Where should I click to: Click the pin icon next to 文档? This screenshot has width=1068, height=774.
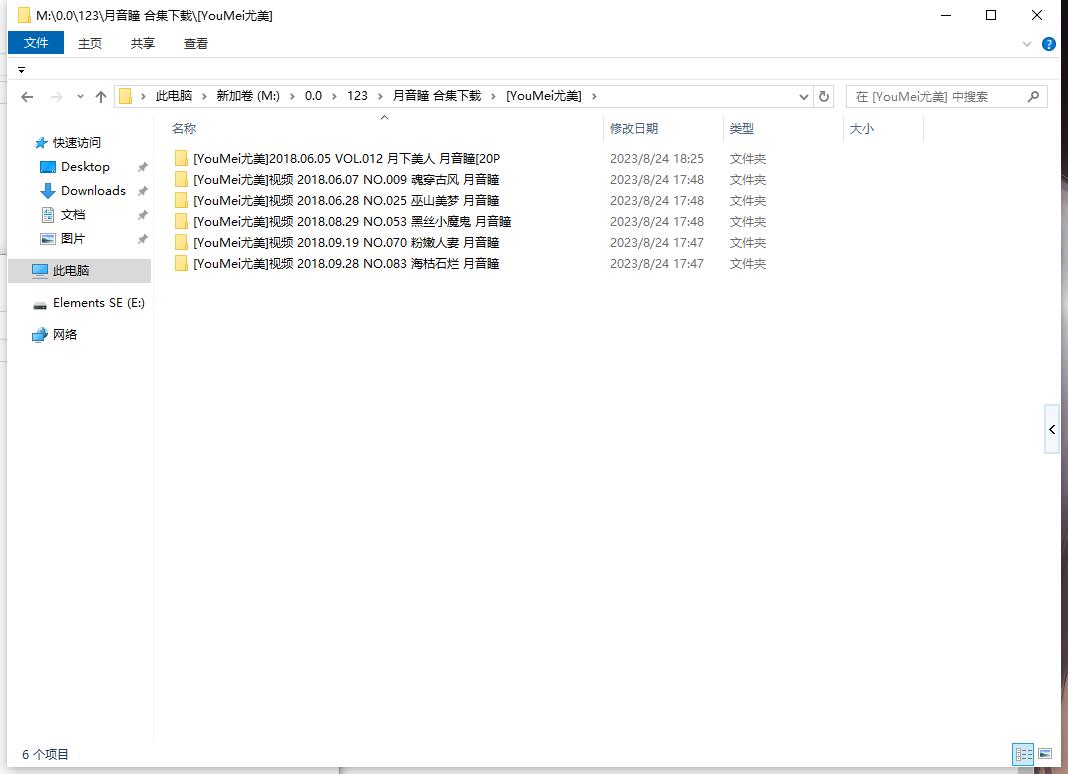click(142, 215)
